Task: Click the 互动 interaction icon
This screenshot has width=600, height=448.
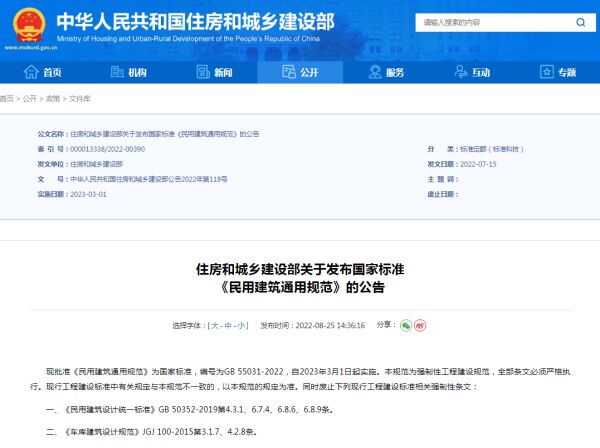Action: (x=460, y=72)
